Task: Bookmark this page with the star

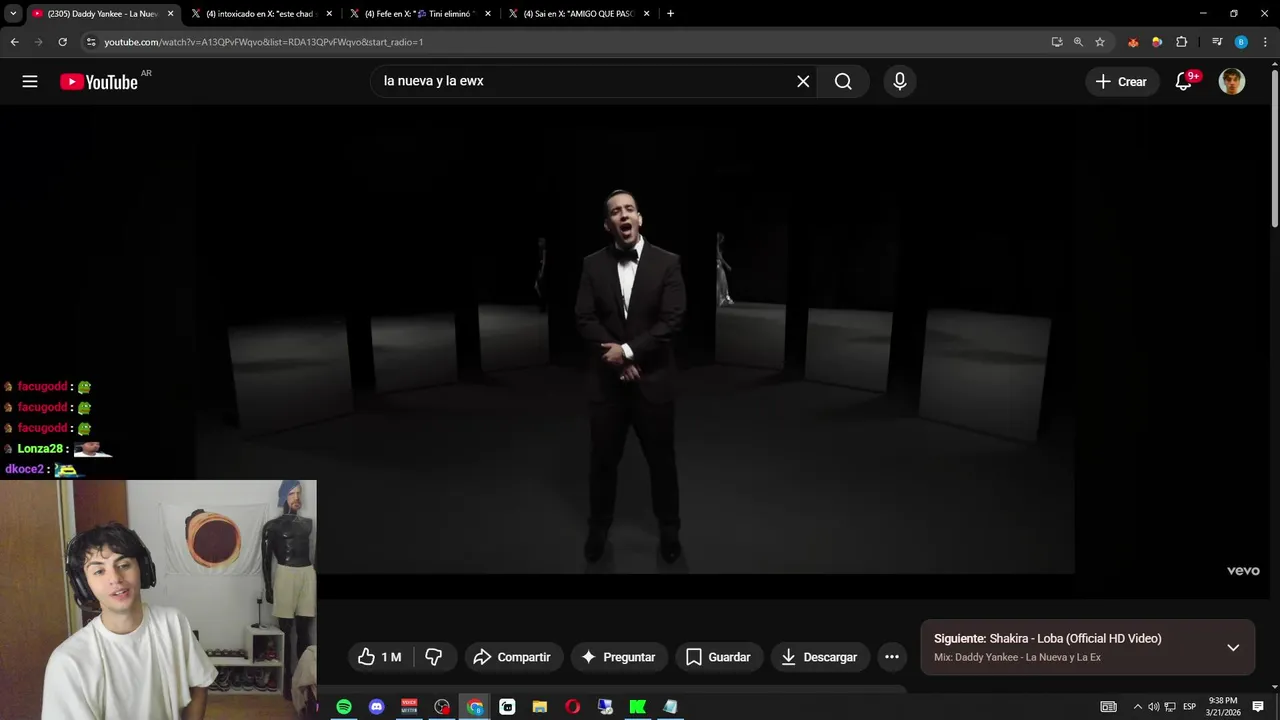Action: click(x=1100, y=42)
